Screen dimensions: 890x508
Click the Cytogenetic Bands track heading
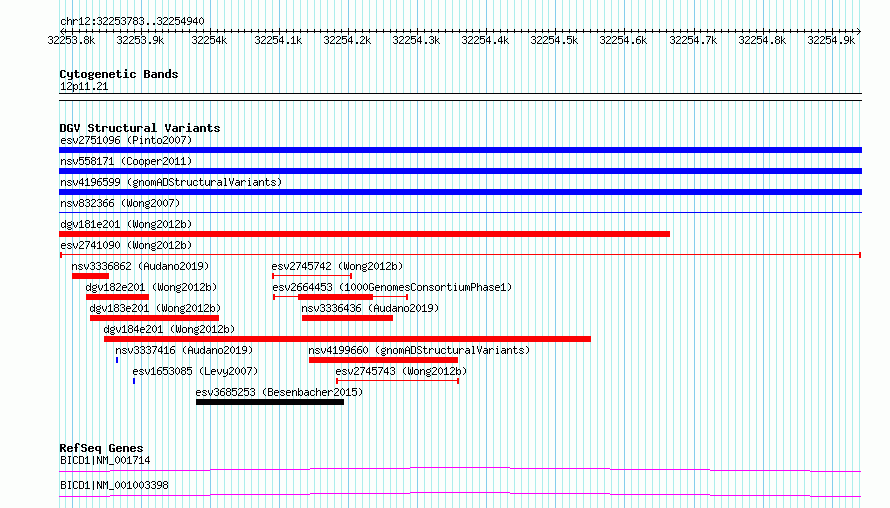[x=119, y=74]
